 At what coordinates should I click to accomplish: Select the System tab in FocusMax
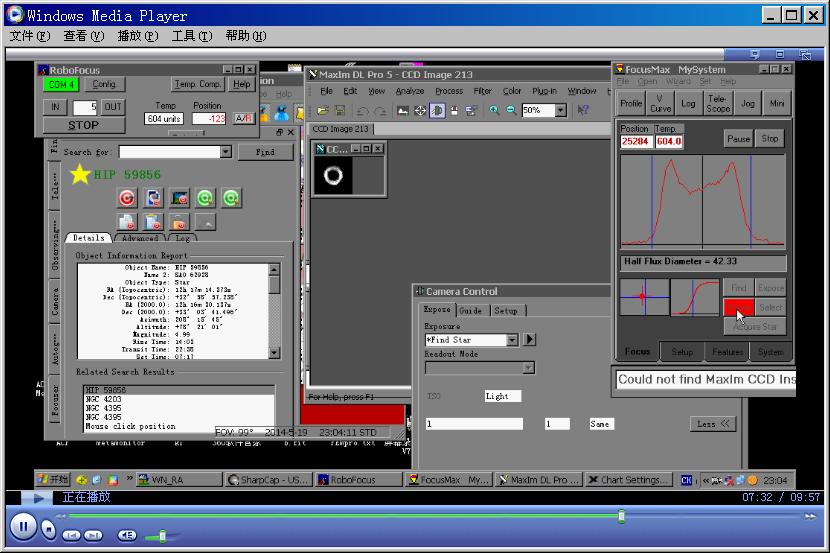point(770,352)
